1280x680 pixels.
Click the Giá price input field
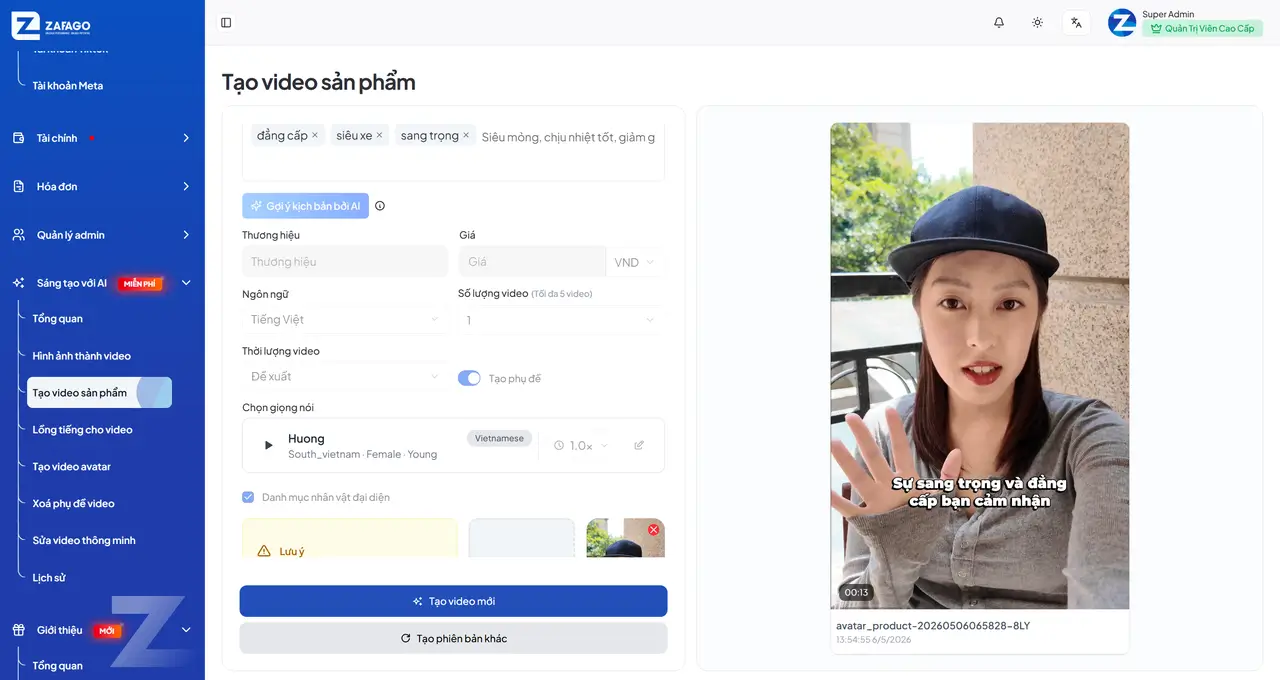(532, 262)
